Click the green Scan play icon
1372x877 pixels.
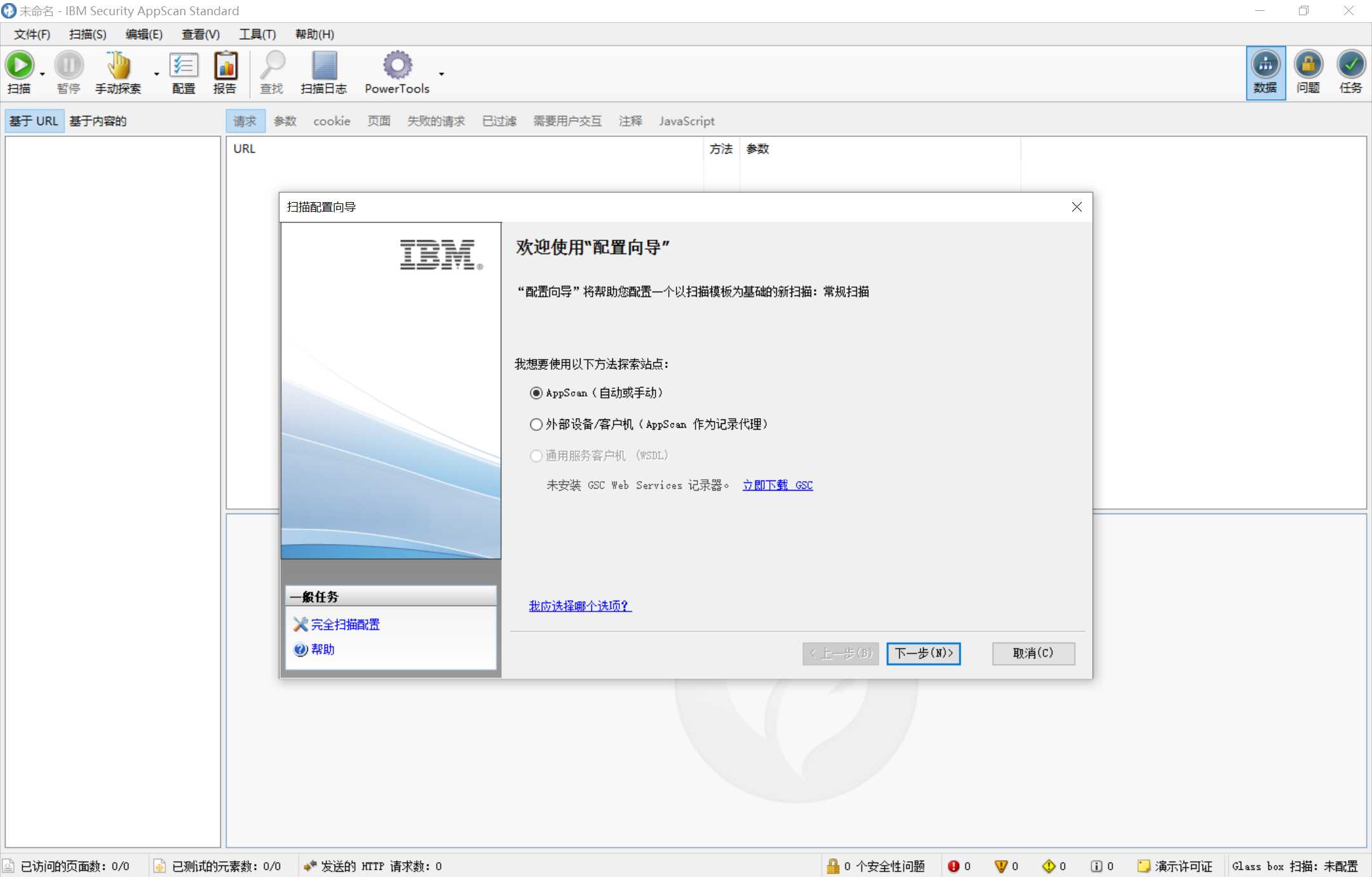(20, 65)
